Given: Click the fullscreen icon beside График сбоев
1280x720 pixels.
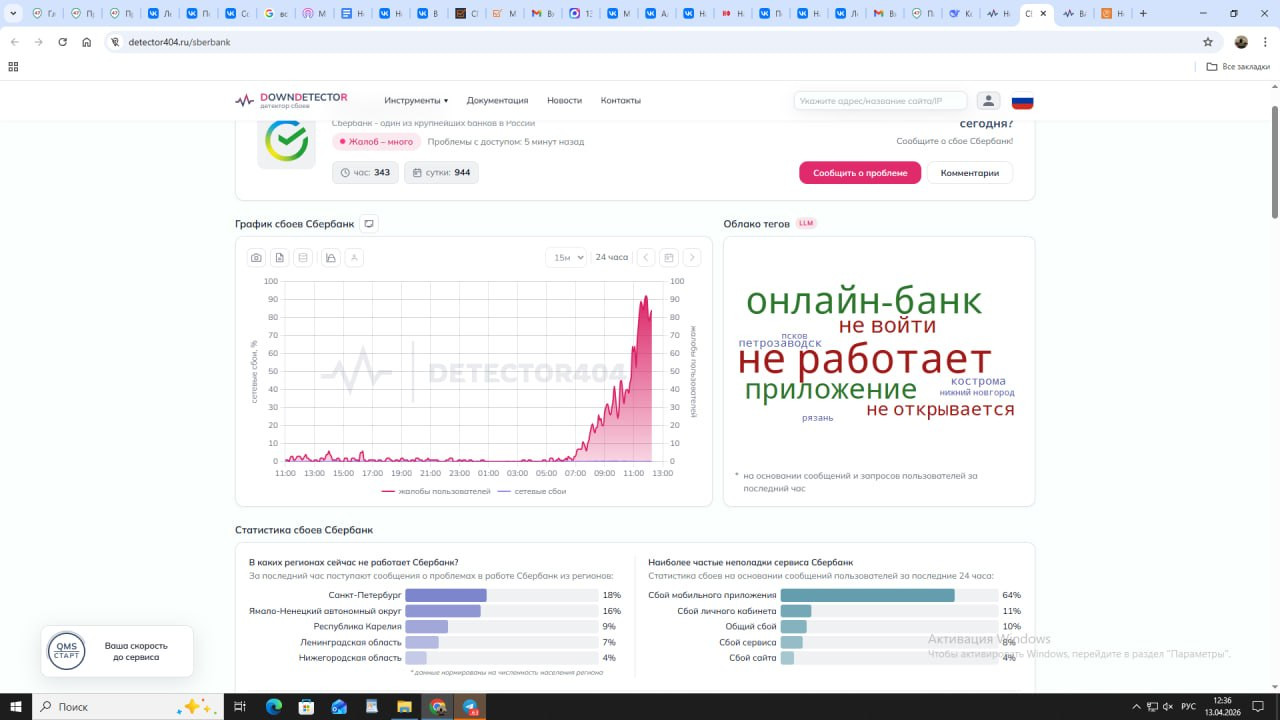Looking at the screenshot, I should 369,224.
